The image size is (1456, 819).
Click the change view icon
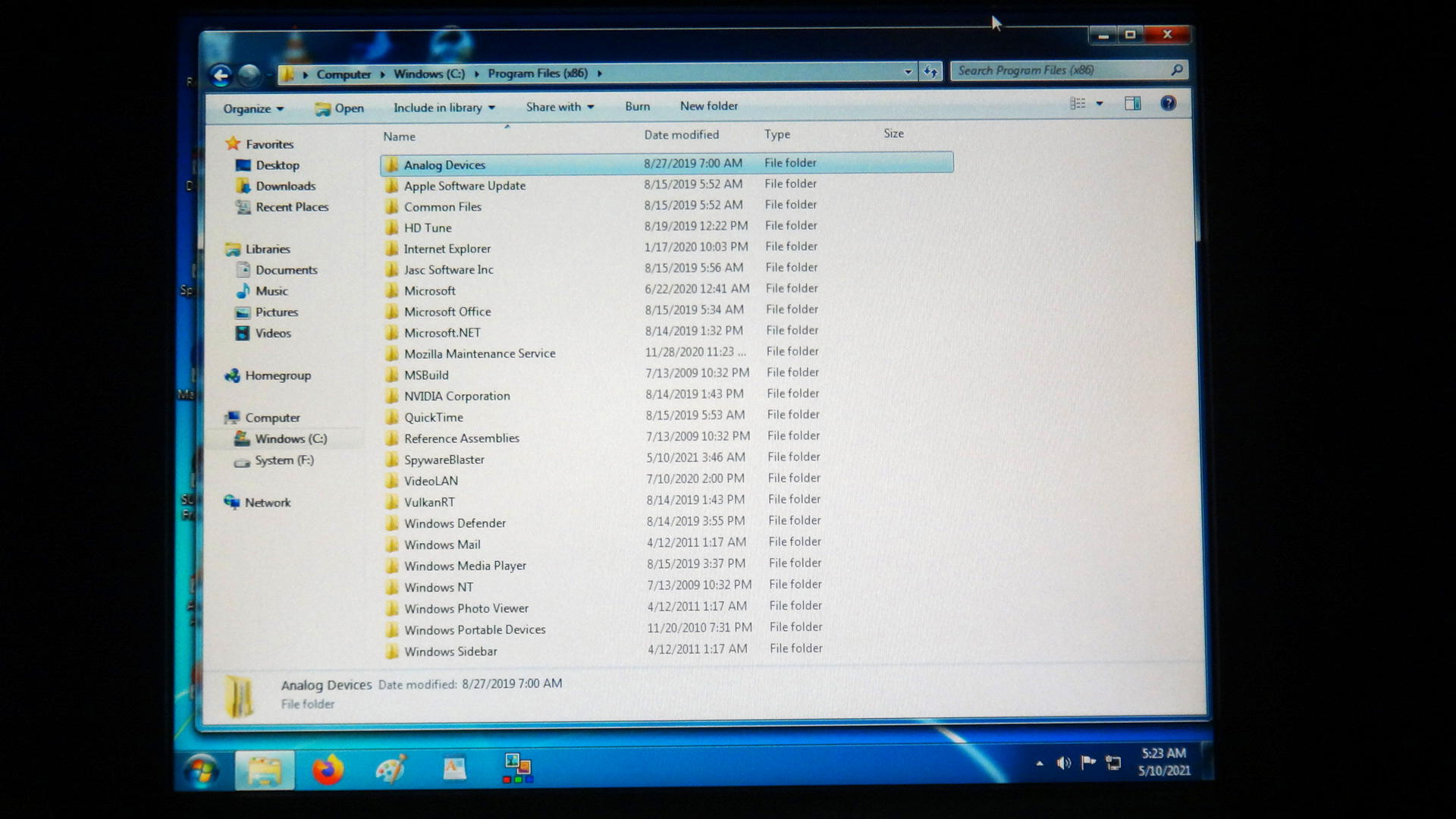pos(1078,104)
